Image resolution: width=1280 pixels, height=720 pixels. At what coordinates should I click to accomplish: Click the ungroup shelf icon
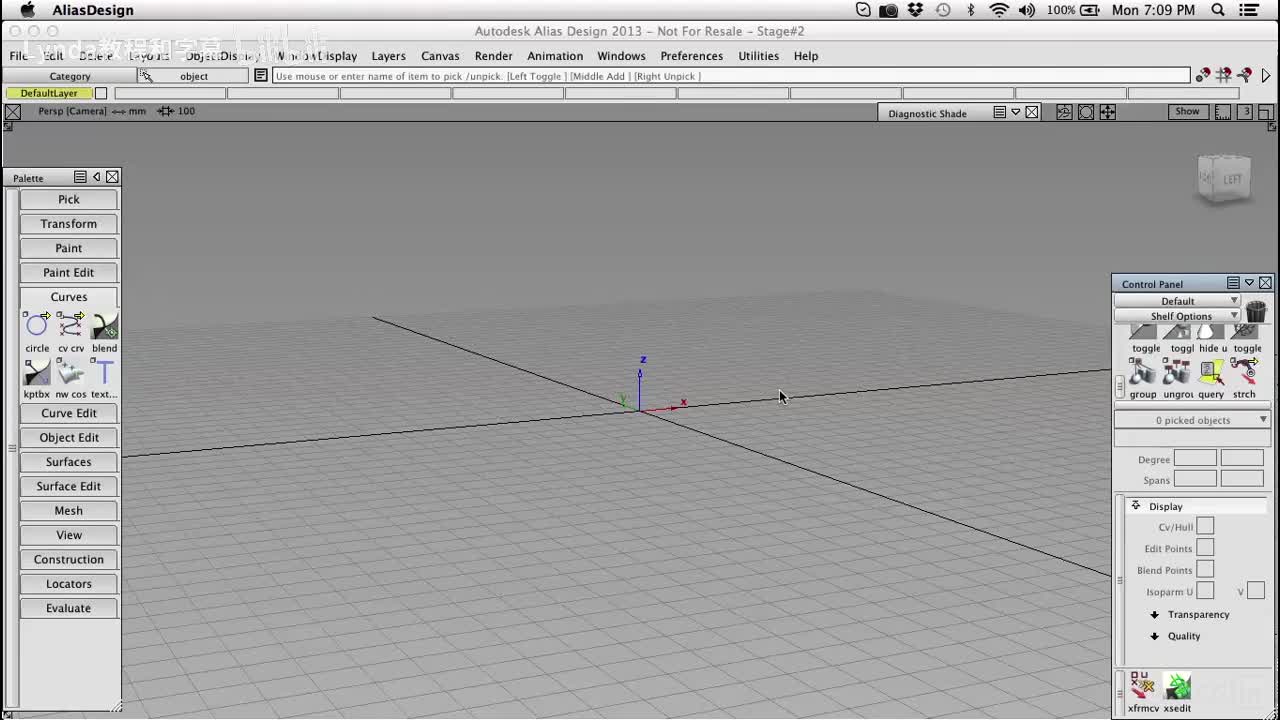1177,372
